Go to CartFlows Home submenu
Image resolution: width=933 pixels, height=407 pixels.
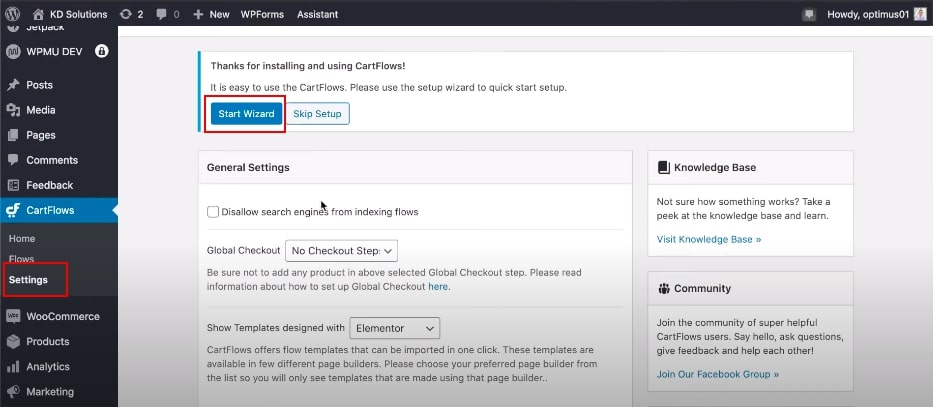(22, 239)
